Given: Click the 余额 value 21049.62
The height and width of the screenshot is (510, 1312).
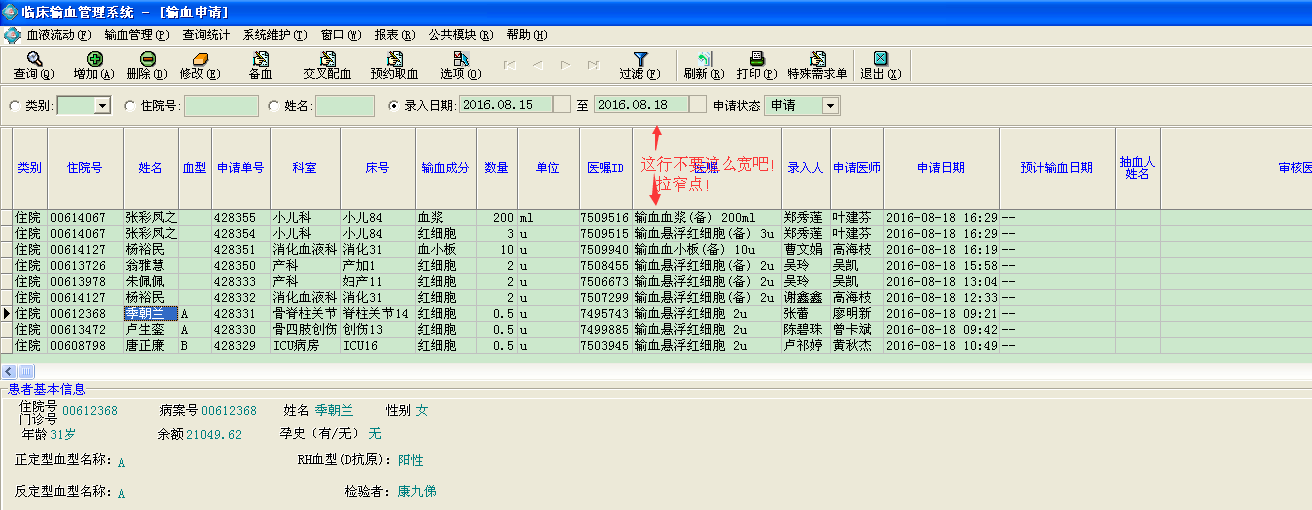Looking at the screenshot, I should [x=214, y=434].
